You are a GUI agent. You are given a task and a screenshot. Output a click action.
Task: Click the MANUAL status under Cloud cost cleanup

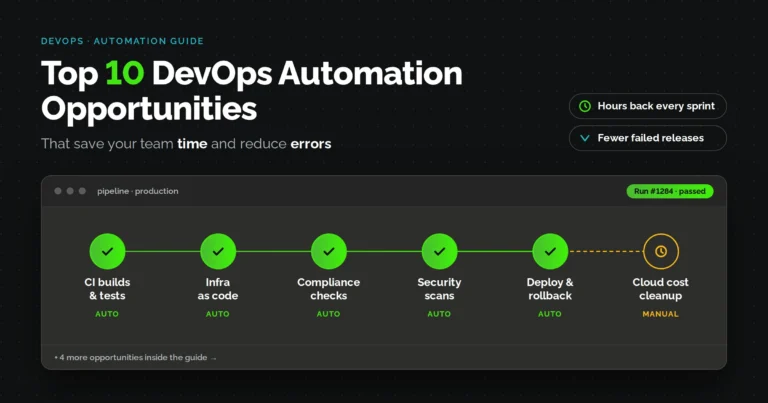pos(661,314)
